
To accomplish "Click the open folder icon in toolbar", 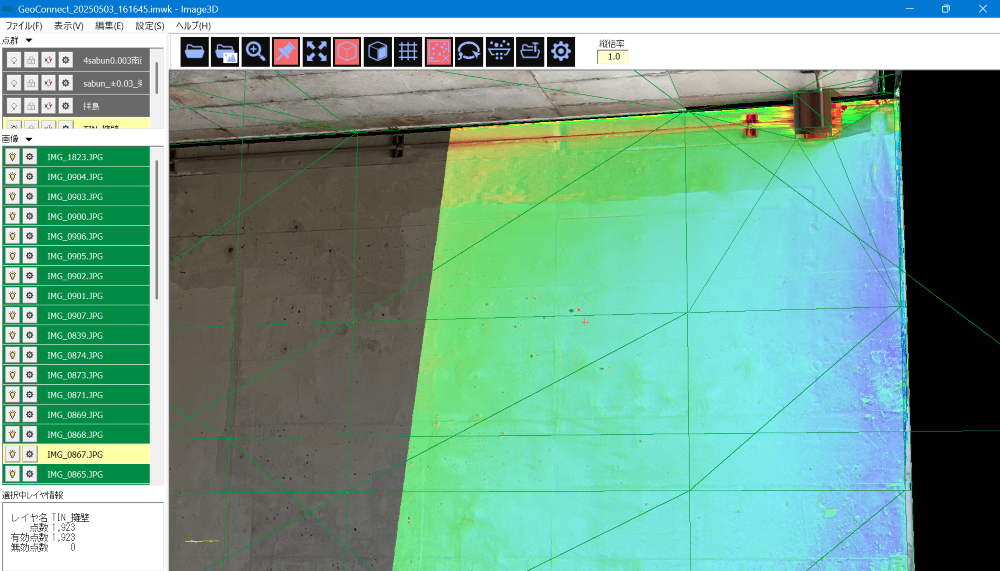I will click(196, 52).
